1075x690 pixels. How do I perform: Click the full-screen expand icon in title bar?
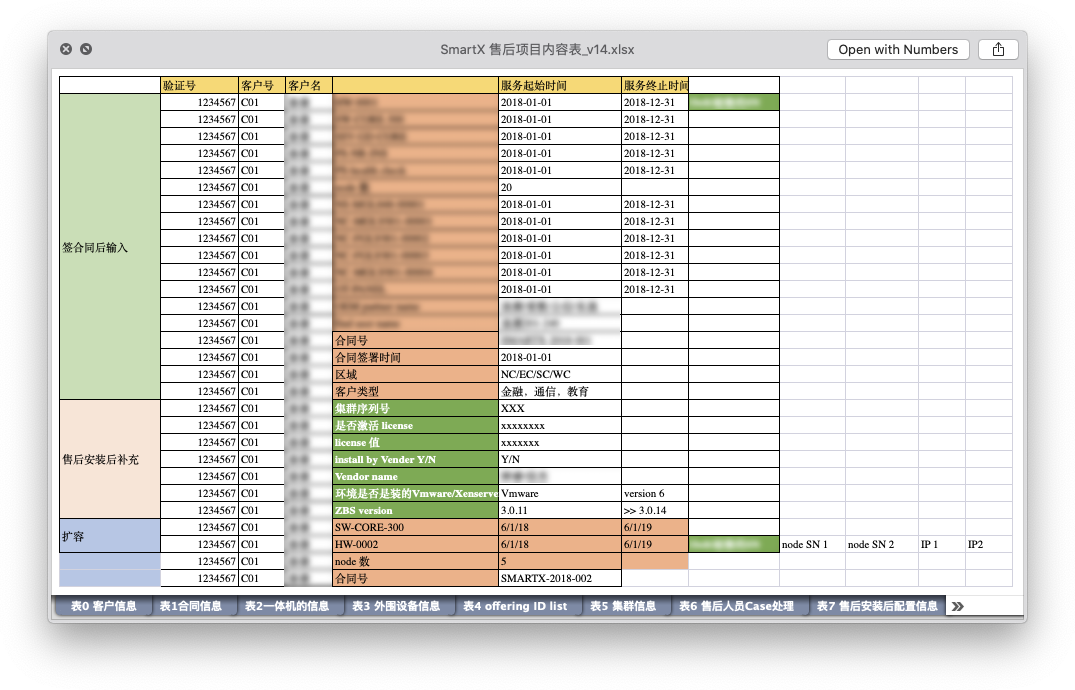(86, 49)
